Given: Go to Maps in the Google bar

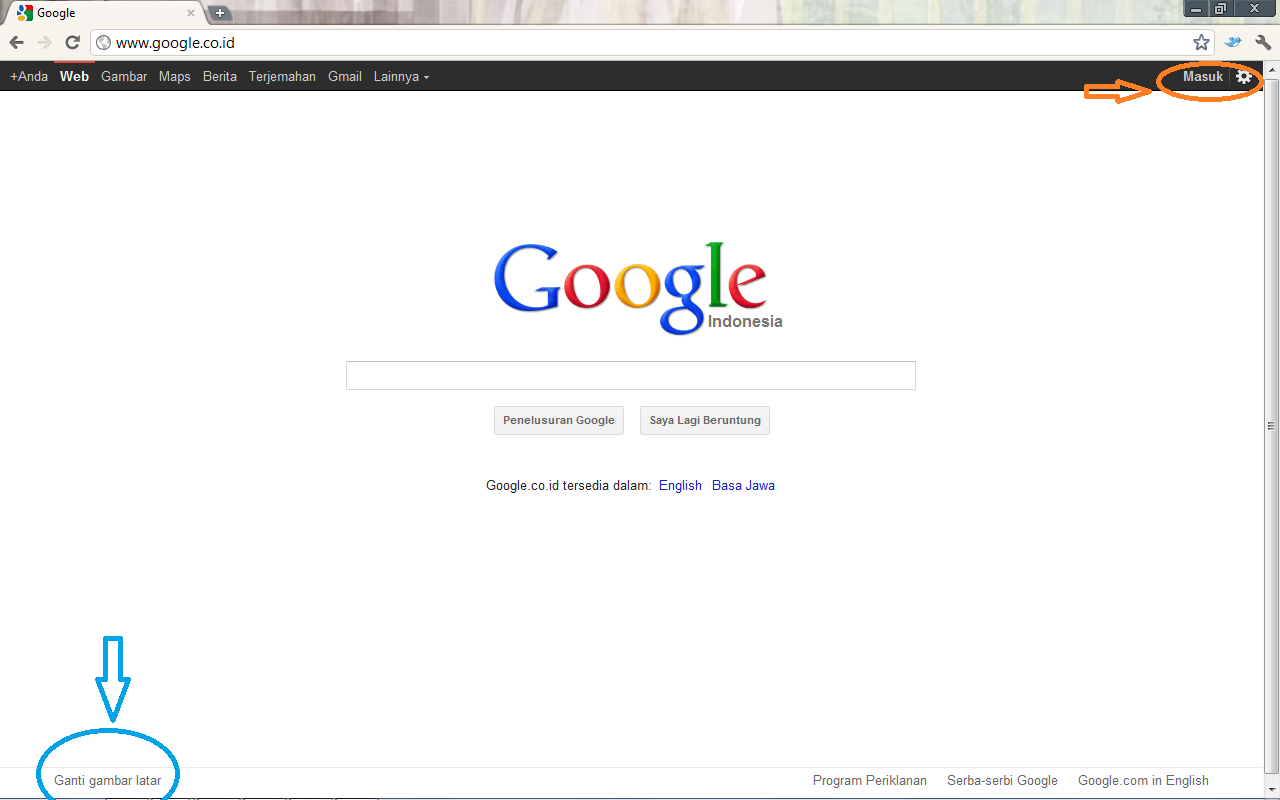Looking at the screenshot, I should tap(174, 76).
